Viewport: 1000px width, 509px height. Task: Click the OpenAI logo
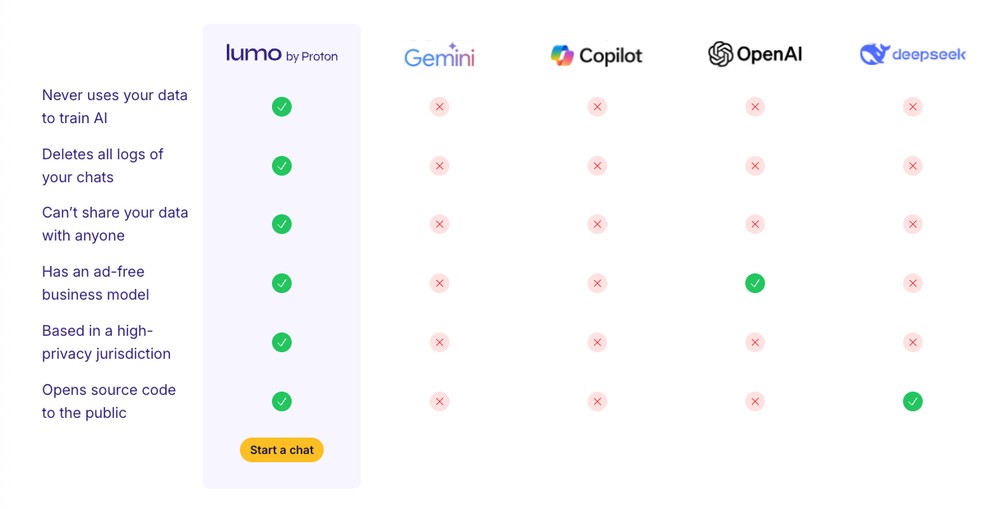(755, 54)
